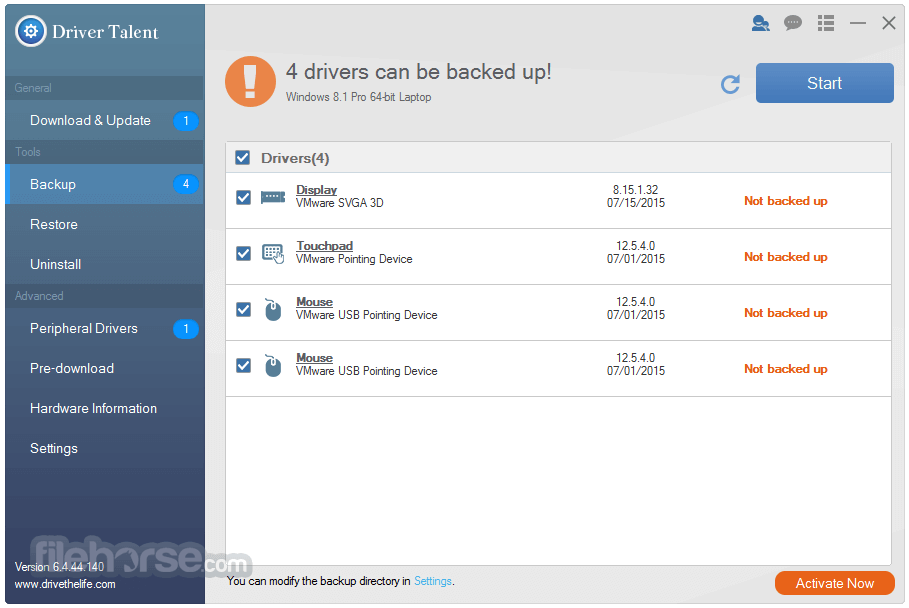Click the Display driver card icon

[272, 197]
